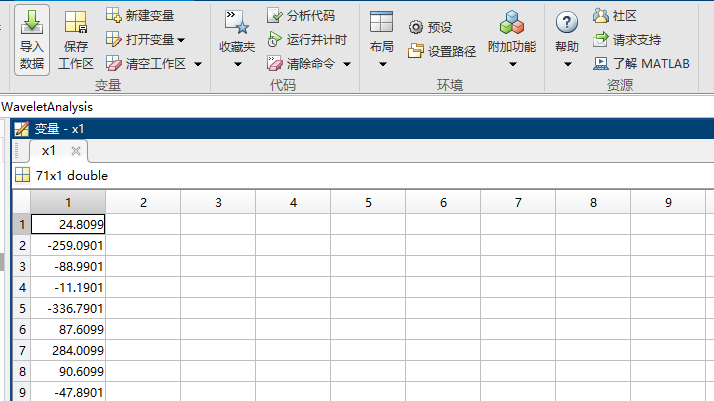Select column 1 header
714x401 pixels.
click(68, 202)
